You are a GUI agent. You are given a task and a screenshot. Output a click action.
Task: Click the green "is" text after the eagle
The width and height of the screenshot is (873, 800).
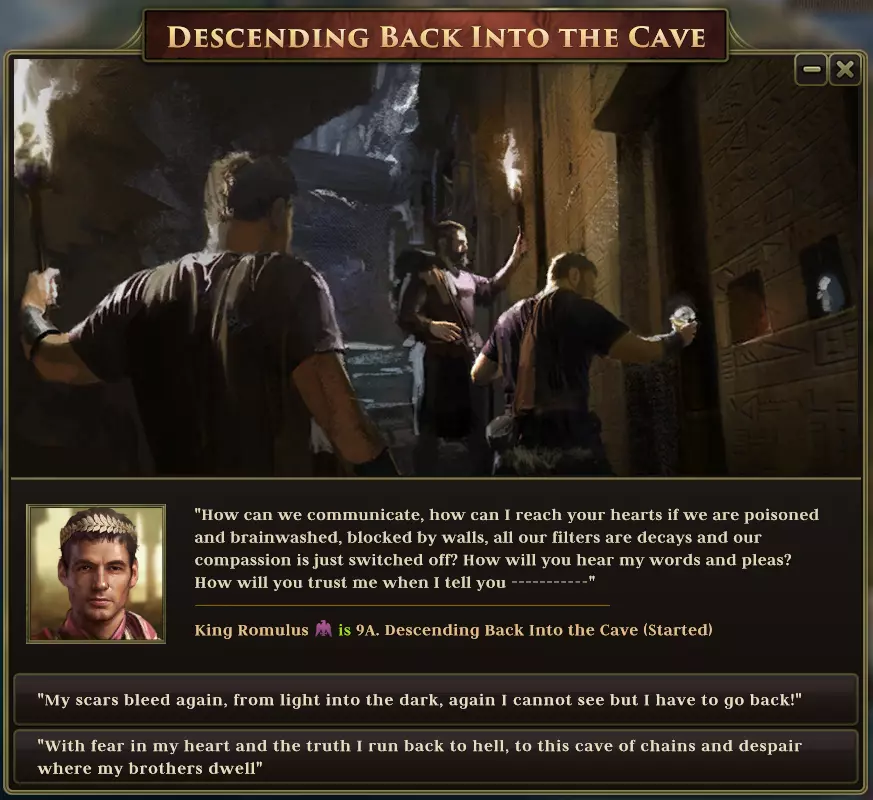(345, 630)
